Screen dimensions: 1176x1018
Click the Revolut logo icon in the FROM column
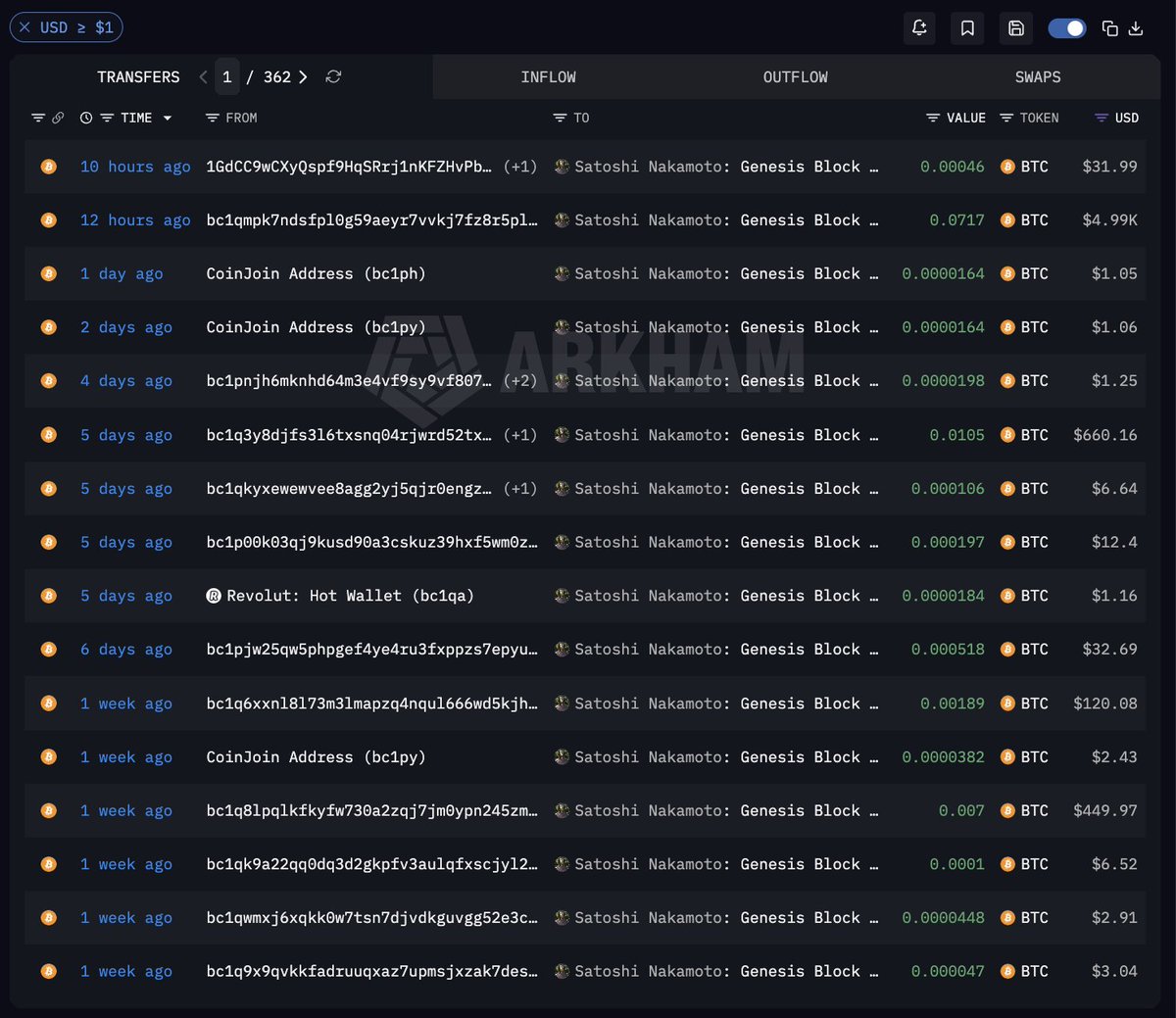point(214,596)
